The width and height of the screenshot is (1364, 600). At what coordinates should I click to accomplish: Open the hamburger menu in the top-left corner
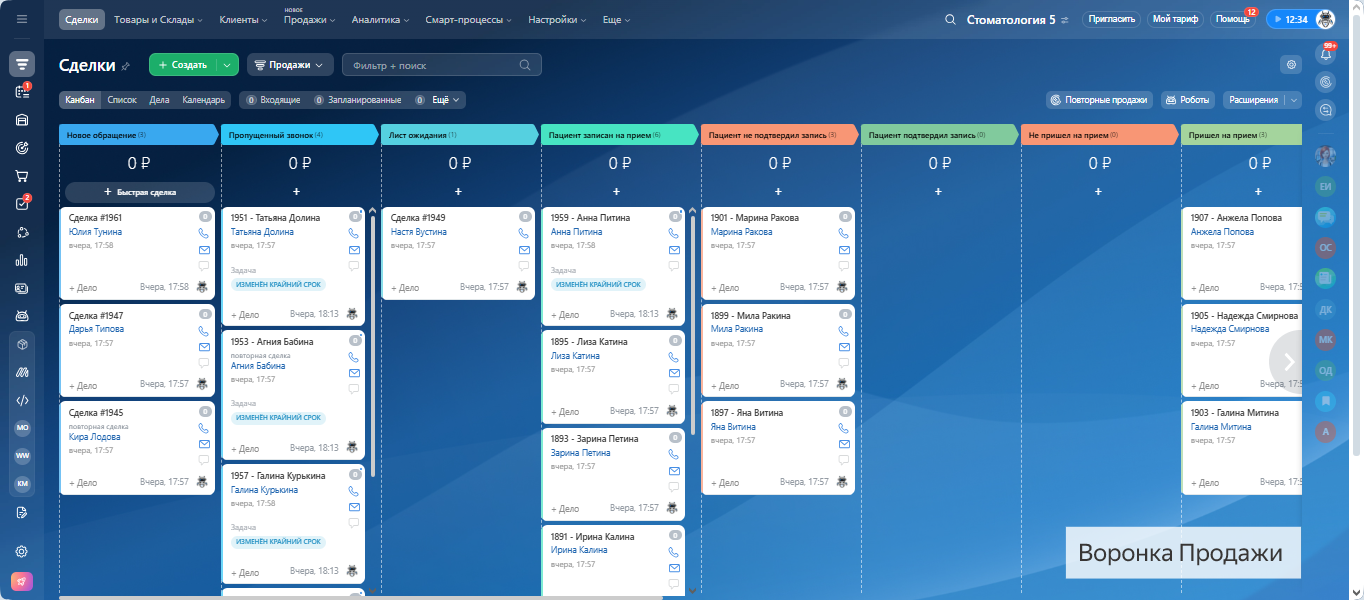[x=22, y=19]
